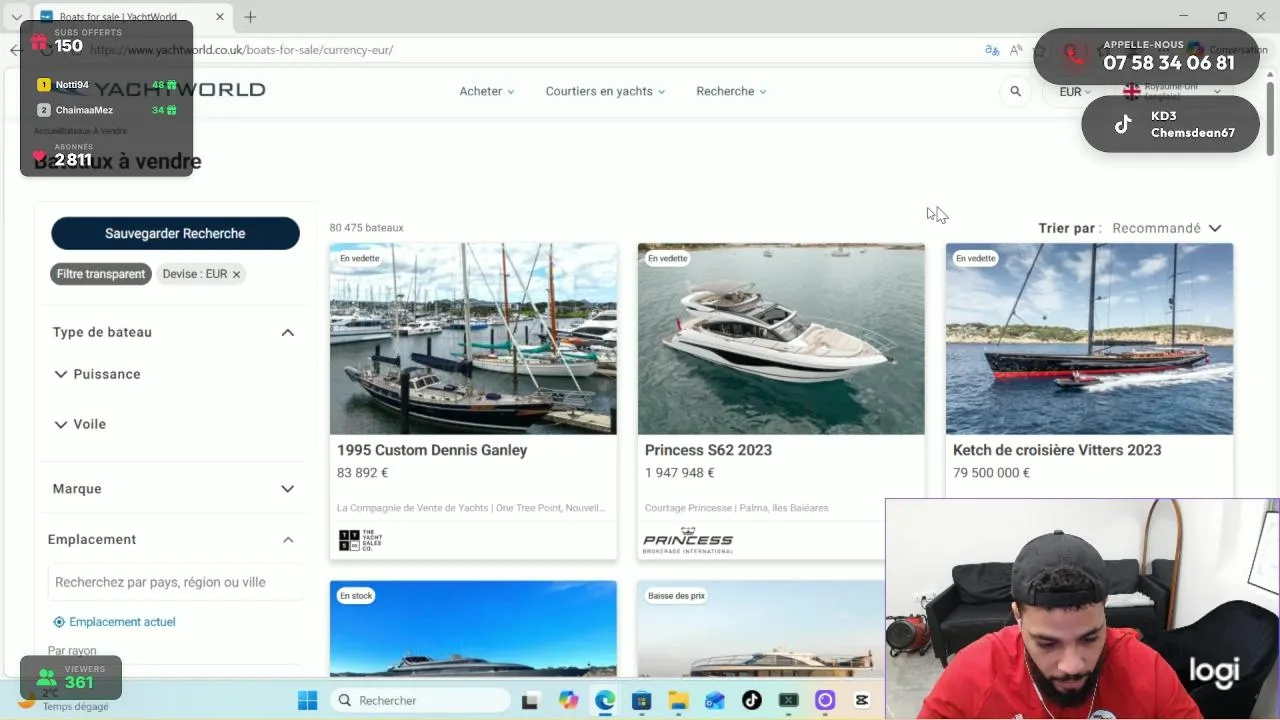
Task: Click the Sauvegarder Recherche button
Action: [x=175, y=233]
